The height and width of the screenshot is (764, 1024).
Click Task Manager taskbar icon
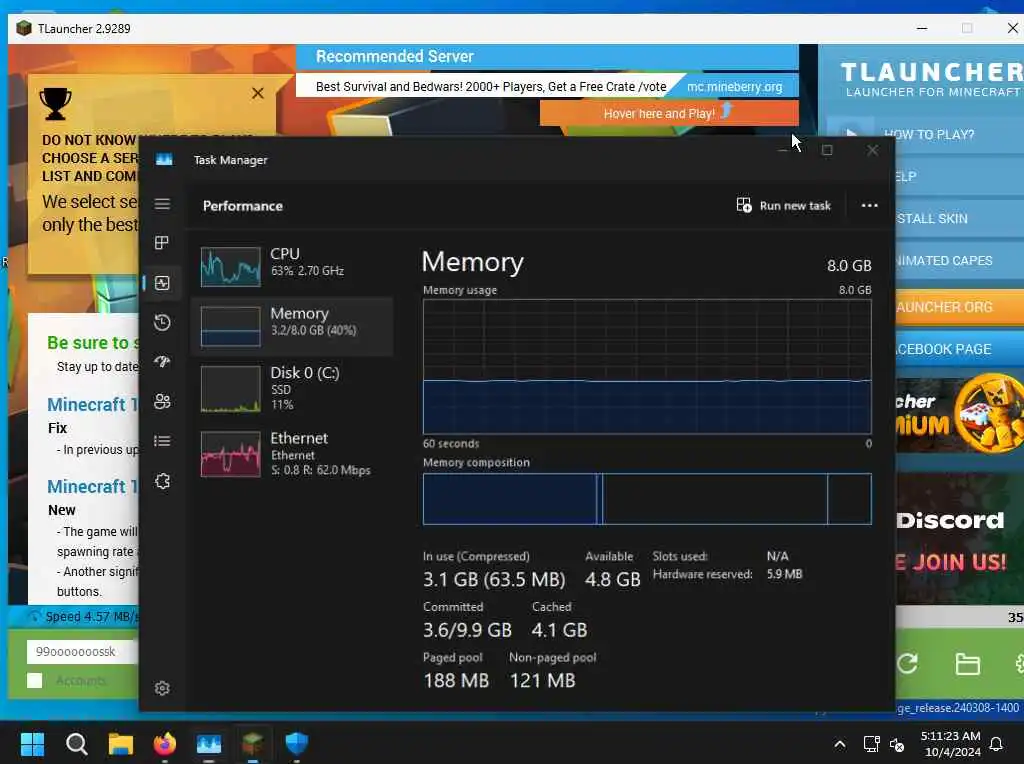click(209, 744)
